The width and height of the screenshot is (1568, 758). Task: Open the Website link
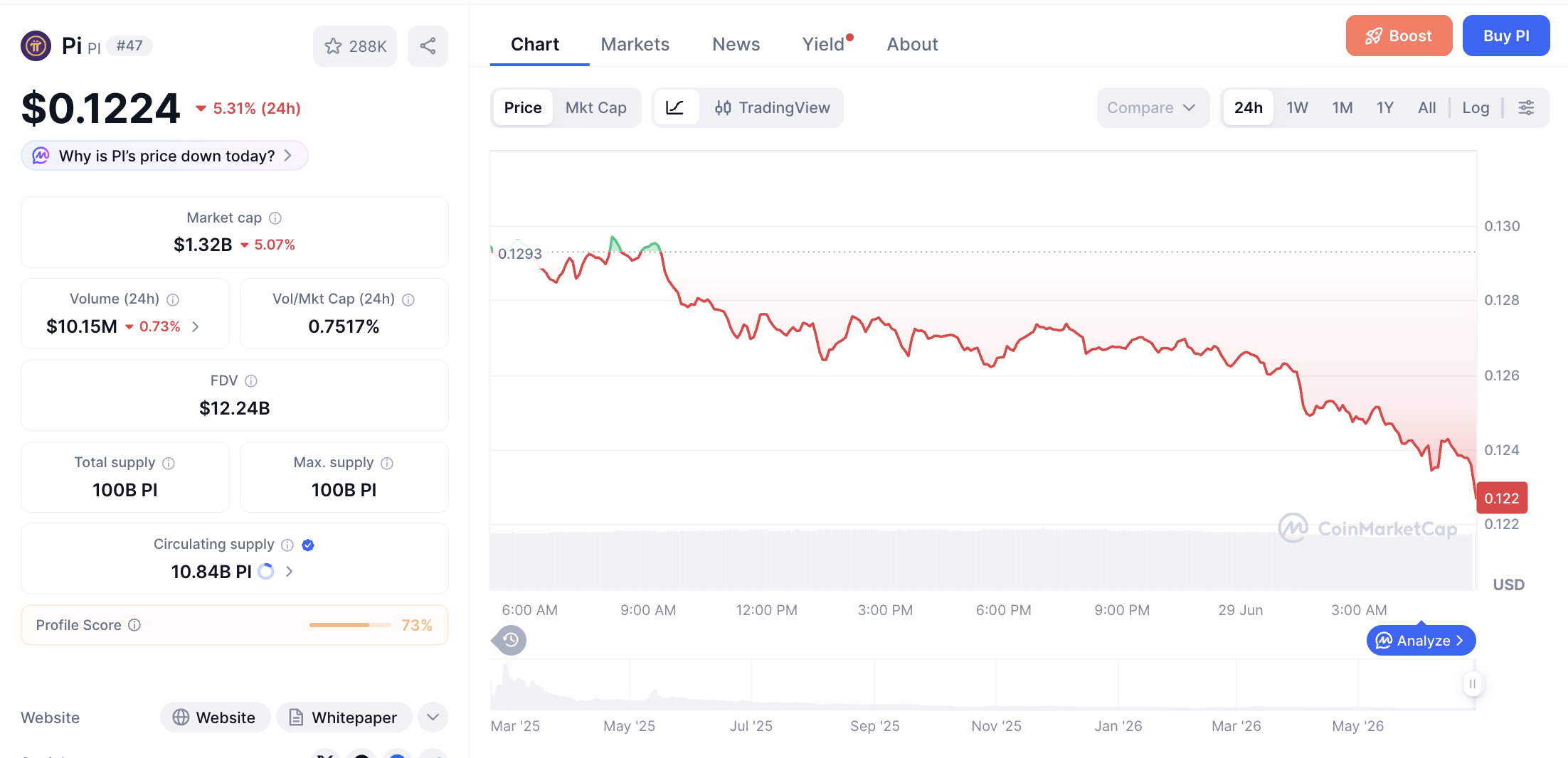tap(215, 717)
